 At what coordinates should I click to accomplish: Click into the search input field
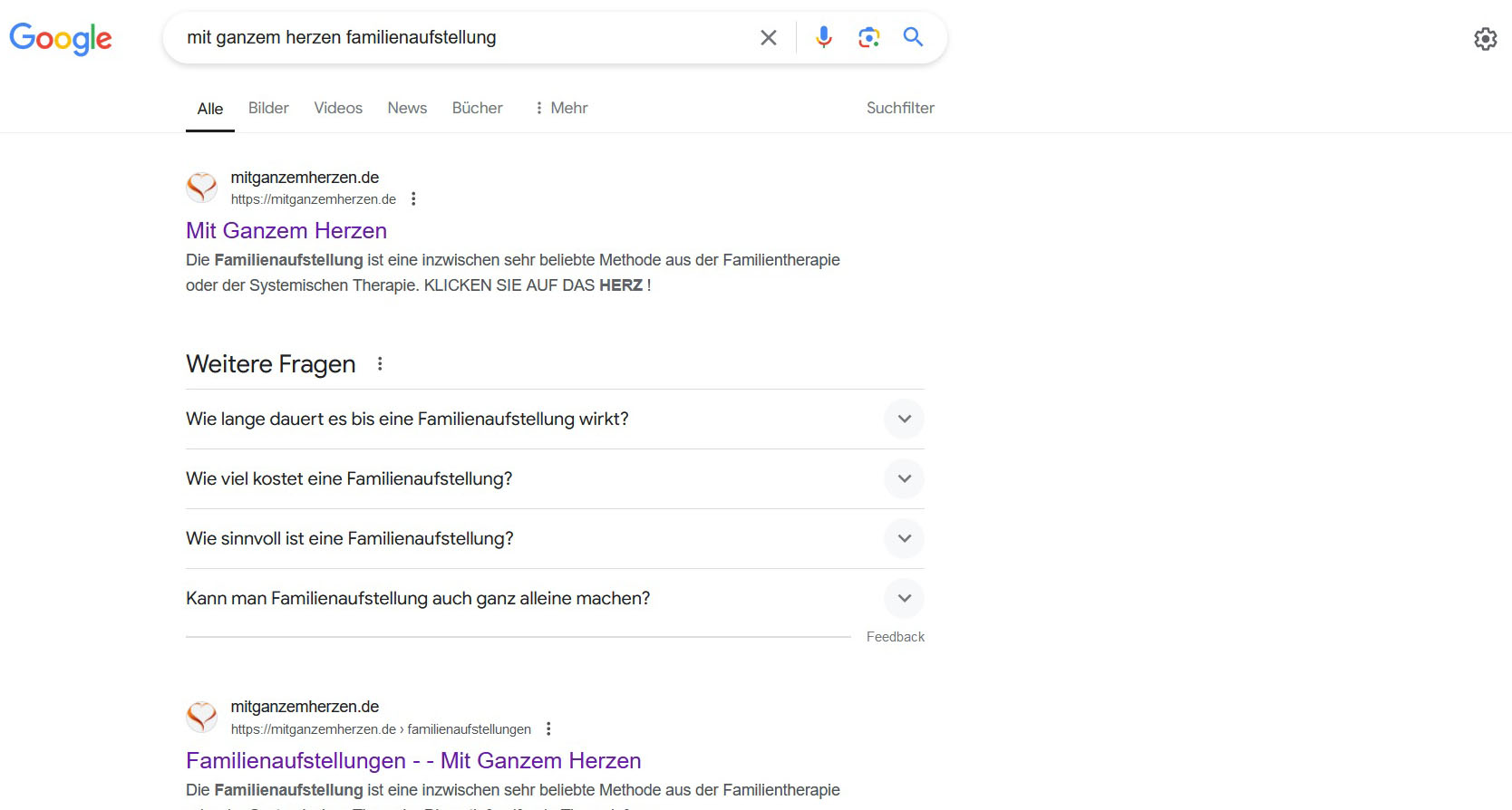pos(453,37)
